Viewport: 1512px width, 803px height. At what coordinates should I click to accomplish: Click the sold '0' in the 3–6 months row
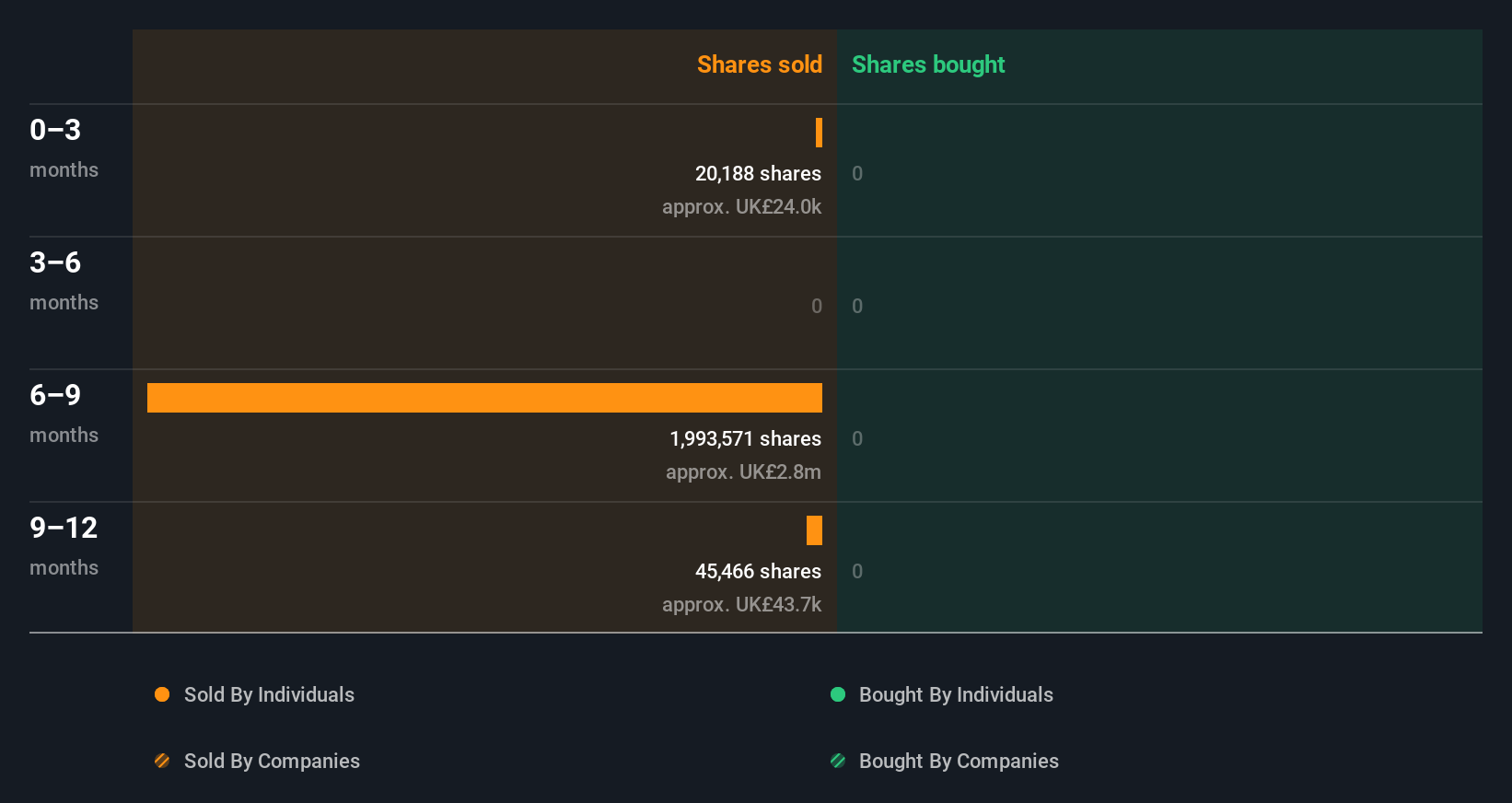pyautogui.click(x=817, y=306)
